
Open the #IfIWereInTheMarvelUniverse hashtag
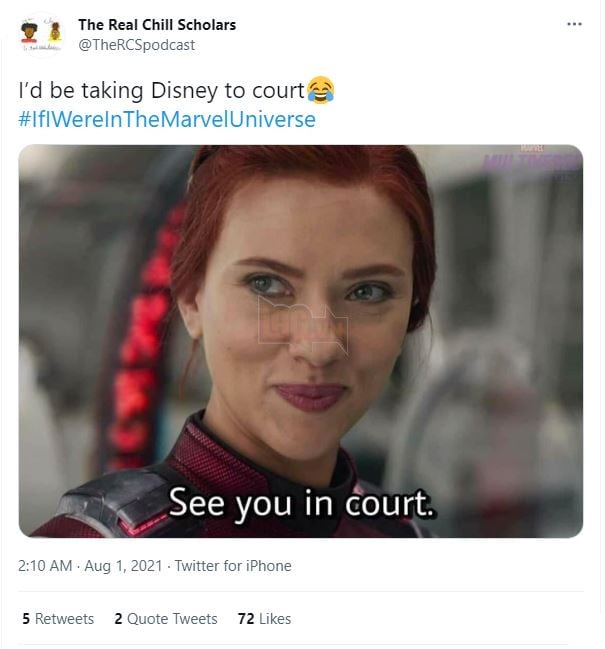coord(167,120)
